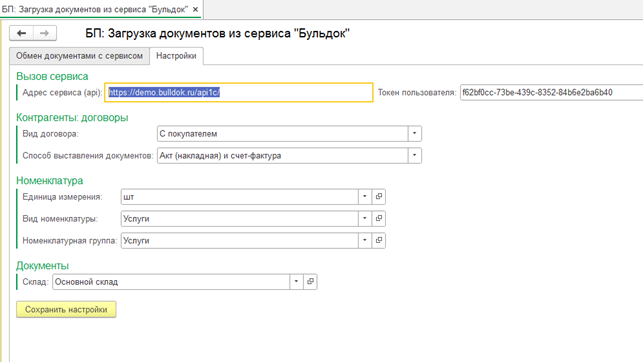The image size is (643, 362).
Task: Go back with the left arrow button
Action: (x=21, y=33)
